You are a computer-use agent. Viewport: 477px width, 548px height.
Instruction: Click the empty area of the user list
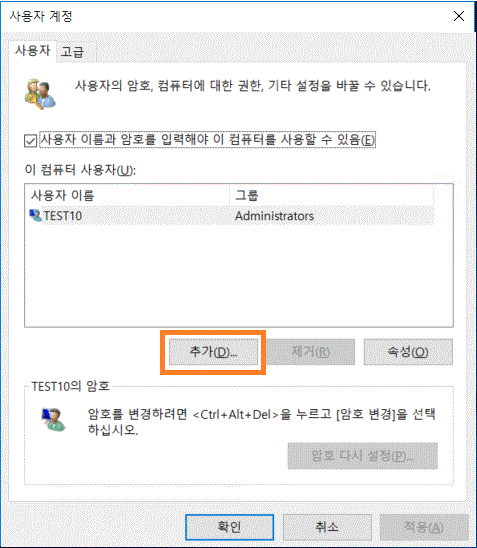pyautogui.click(x=239, y=276)
